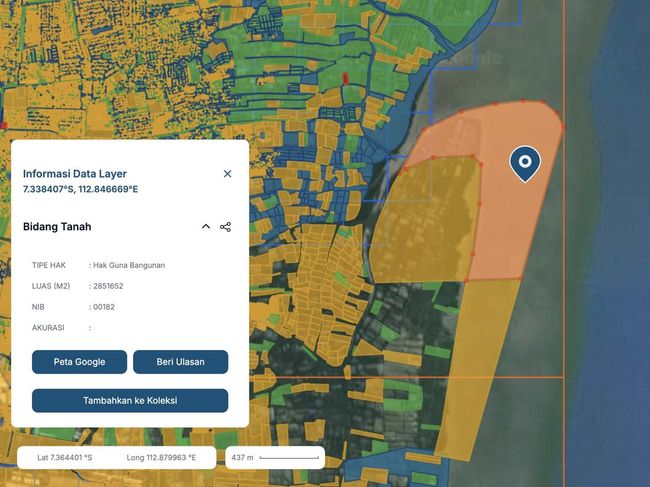Image resolution: width=650 pixels, height=487 pixels.
Task: Click Tambahkan ke Koleksi button
Action: (x=130, y=400)
